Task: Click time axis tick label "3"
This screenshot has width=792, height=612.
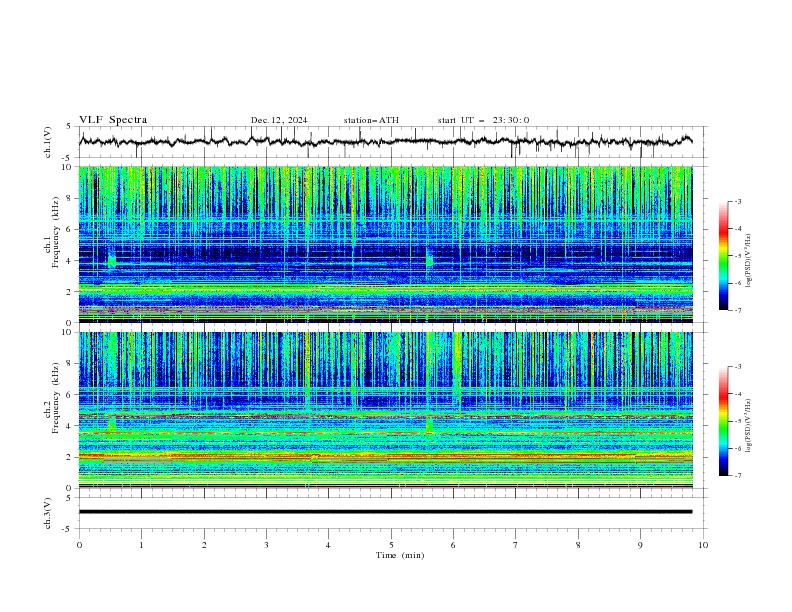Action: coord(266,545)
